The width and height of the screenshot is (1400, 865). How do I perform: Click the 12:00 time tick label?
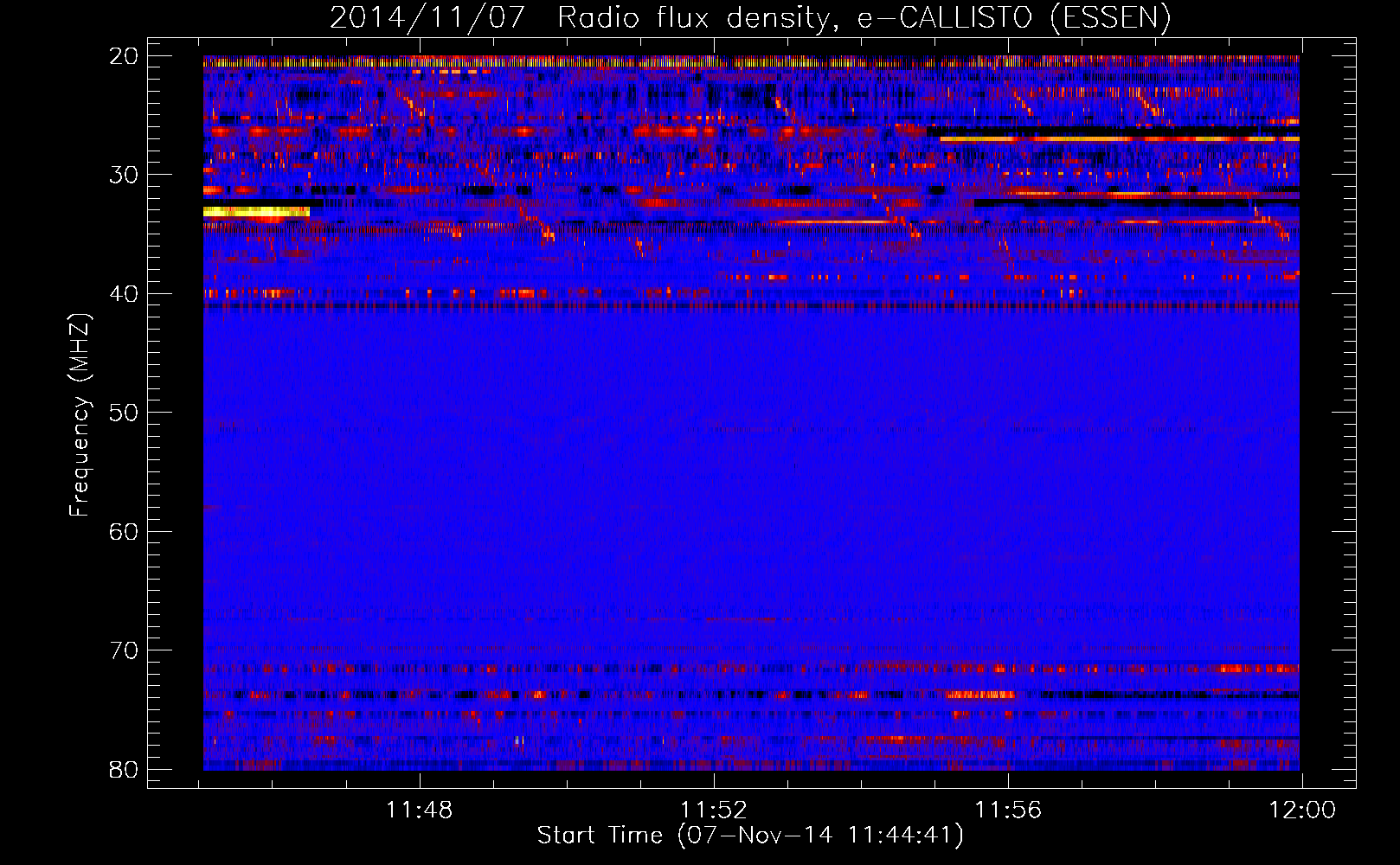click(x=1302, y=811)
